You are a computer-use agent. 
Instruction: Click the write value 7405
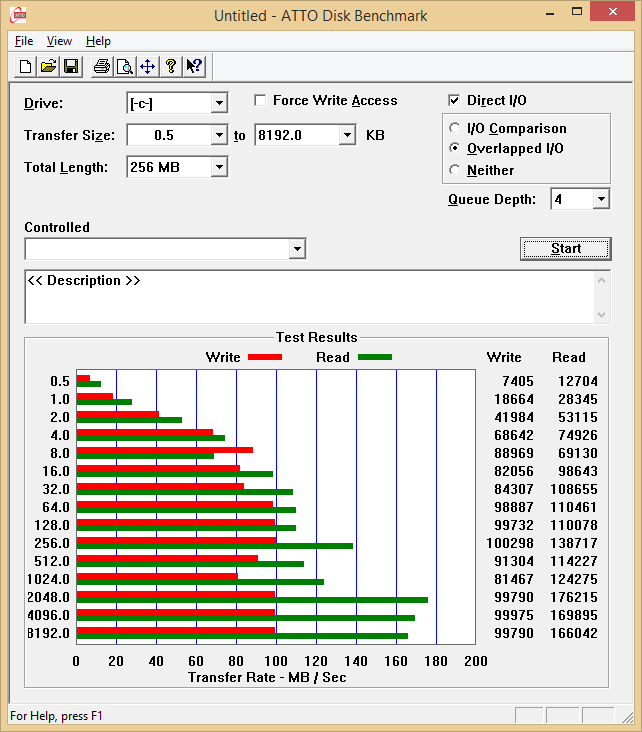pos(518,381)
